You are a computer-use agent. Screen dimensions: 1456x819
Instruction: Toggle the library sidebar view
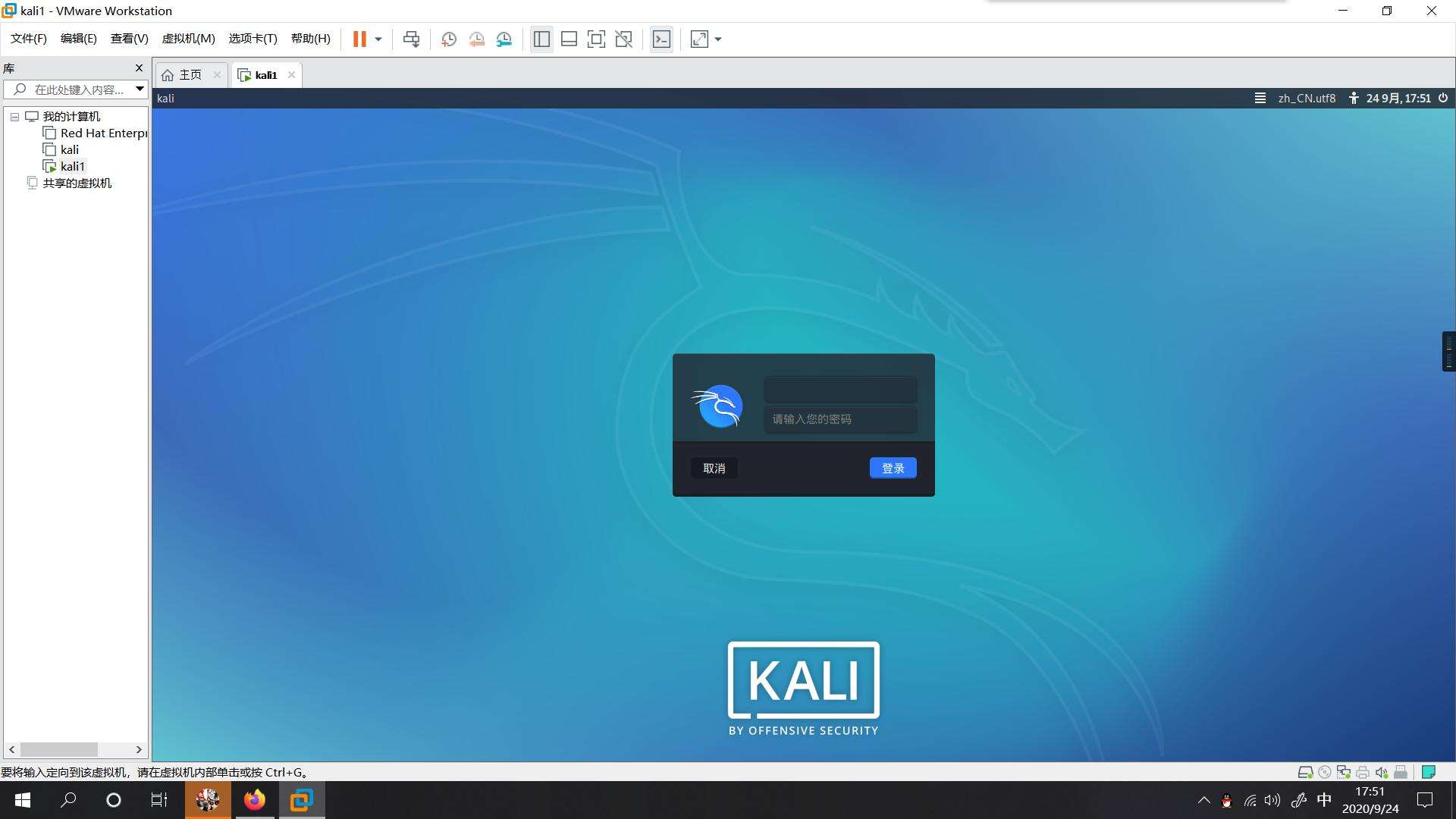[541, 39]
